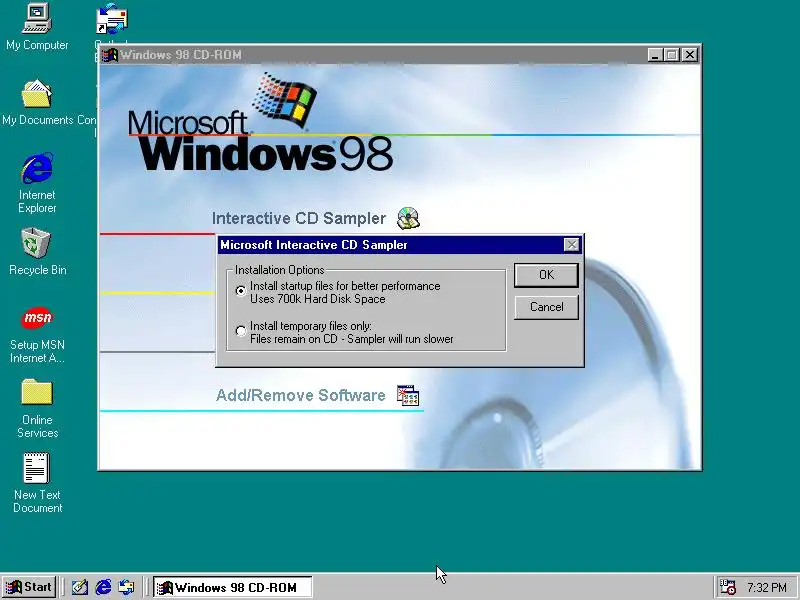Viewport: 800px width, 600px height.
Task: Open the Start menu
Action: (29, 587)
